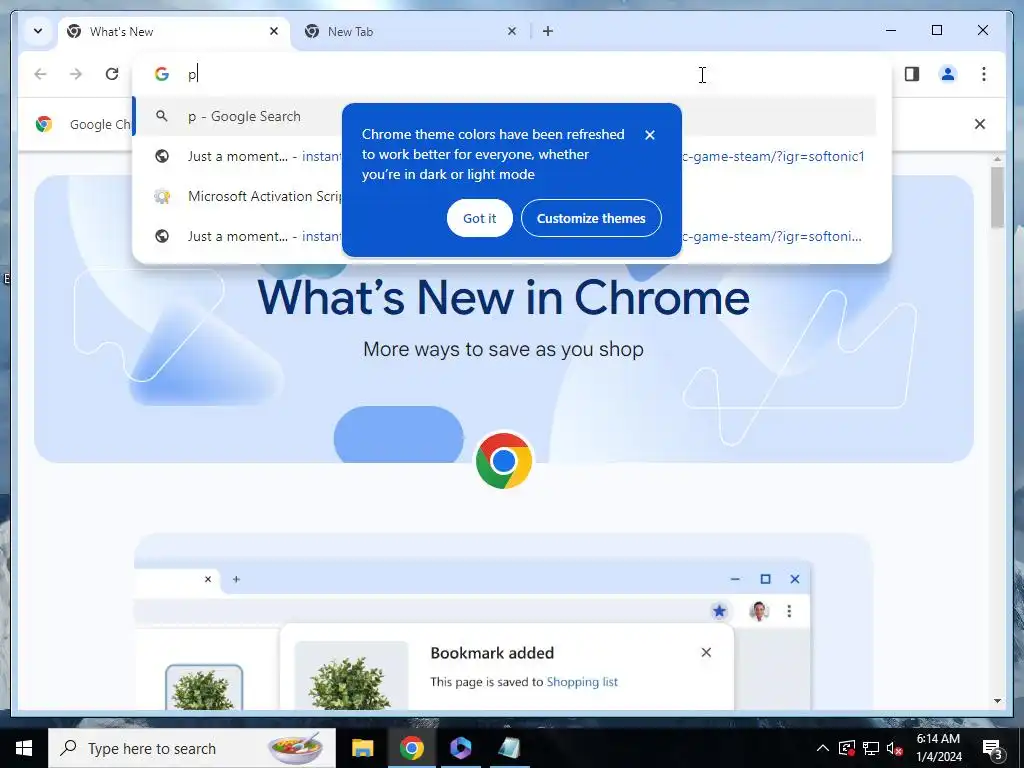
Task: Click the scrollbar down arrow
Action: tap(997, 701)
